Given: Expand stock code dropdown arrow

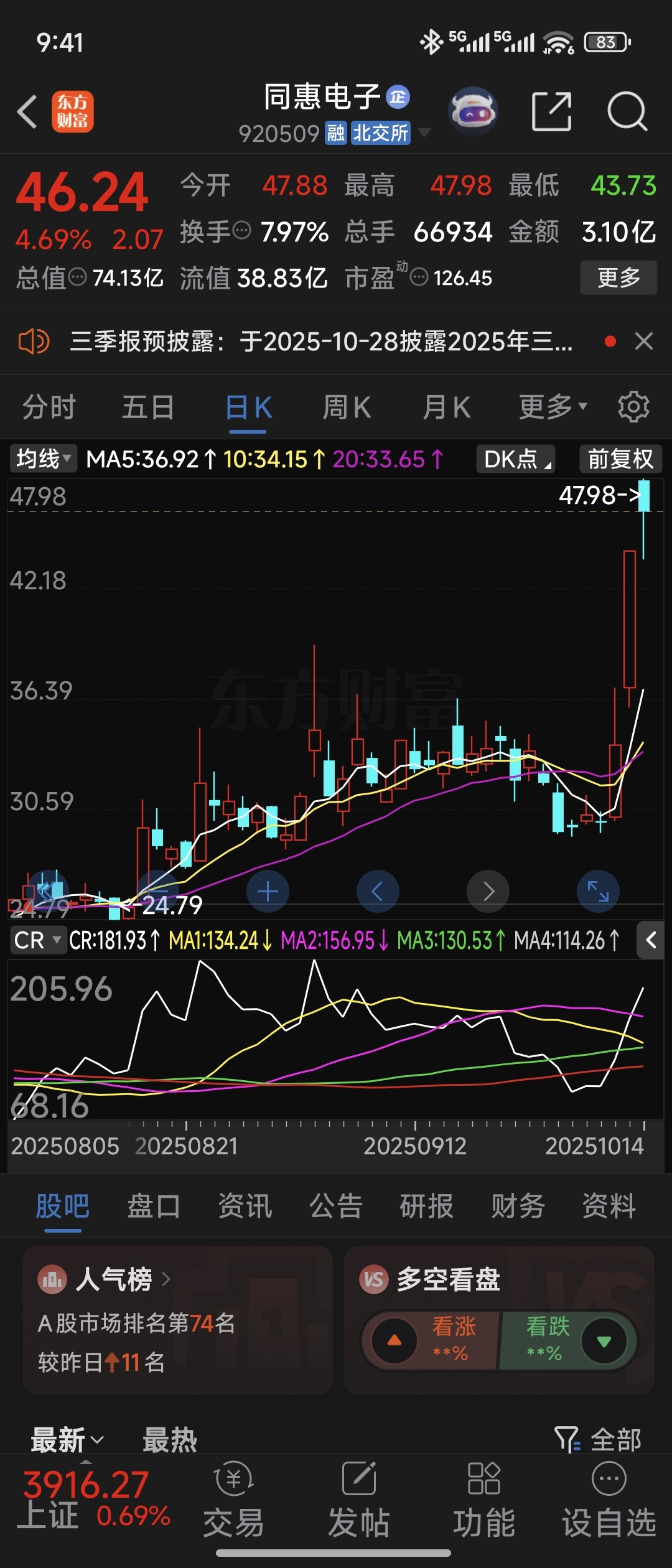Looking at the screenshot, I should [x=424, y=132].
